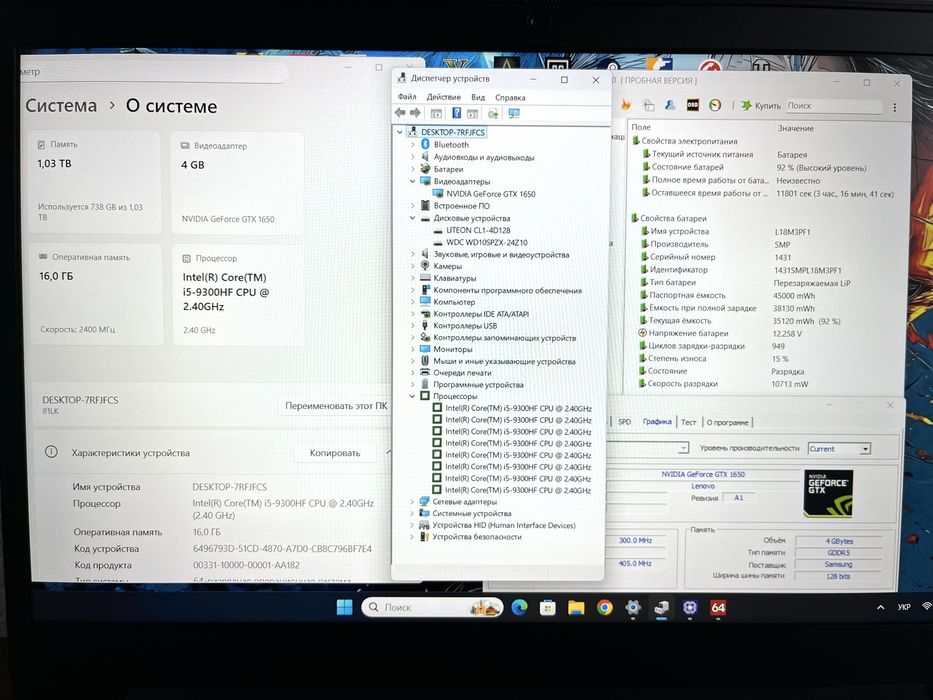The image size is (933, 700).
Task: Click the taskbar Поиск search box
Action: (x=432, y=607)
